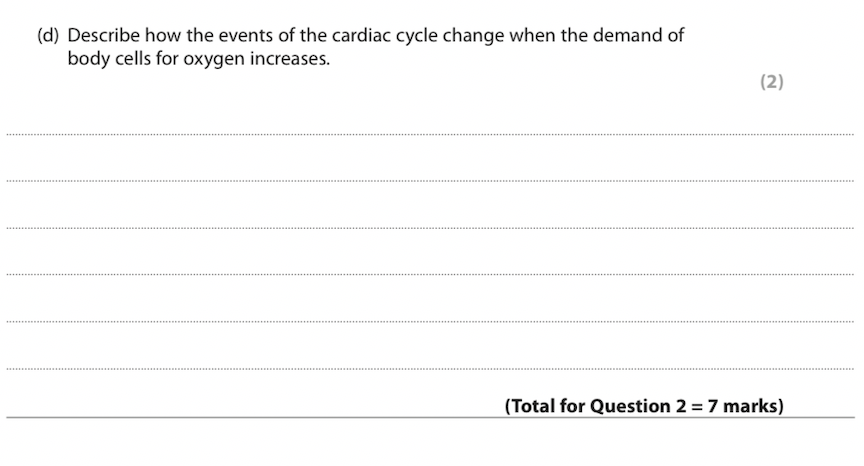
Task: Click the solid rule below the total
Action: [430, 418]
